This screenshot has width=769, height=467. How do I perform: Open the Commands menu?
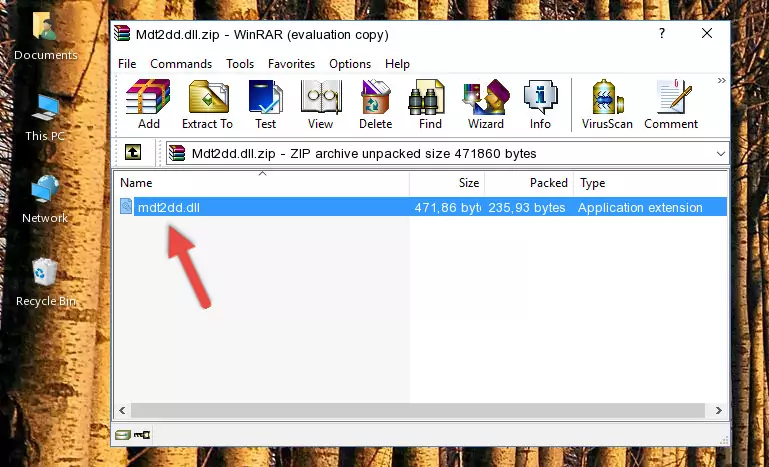coord(181,64)
